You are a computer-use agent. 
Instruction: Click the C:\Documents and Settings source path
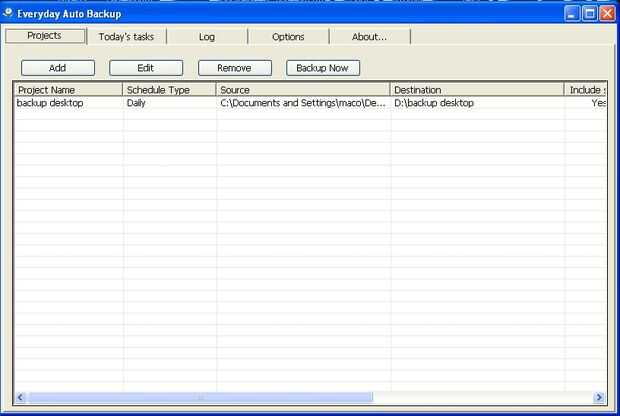coord(303,103)
